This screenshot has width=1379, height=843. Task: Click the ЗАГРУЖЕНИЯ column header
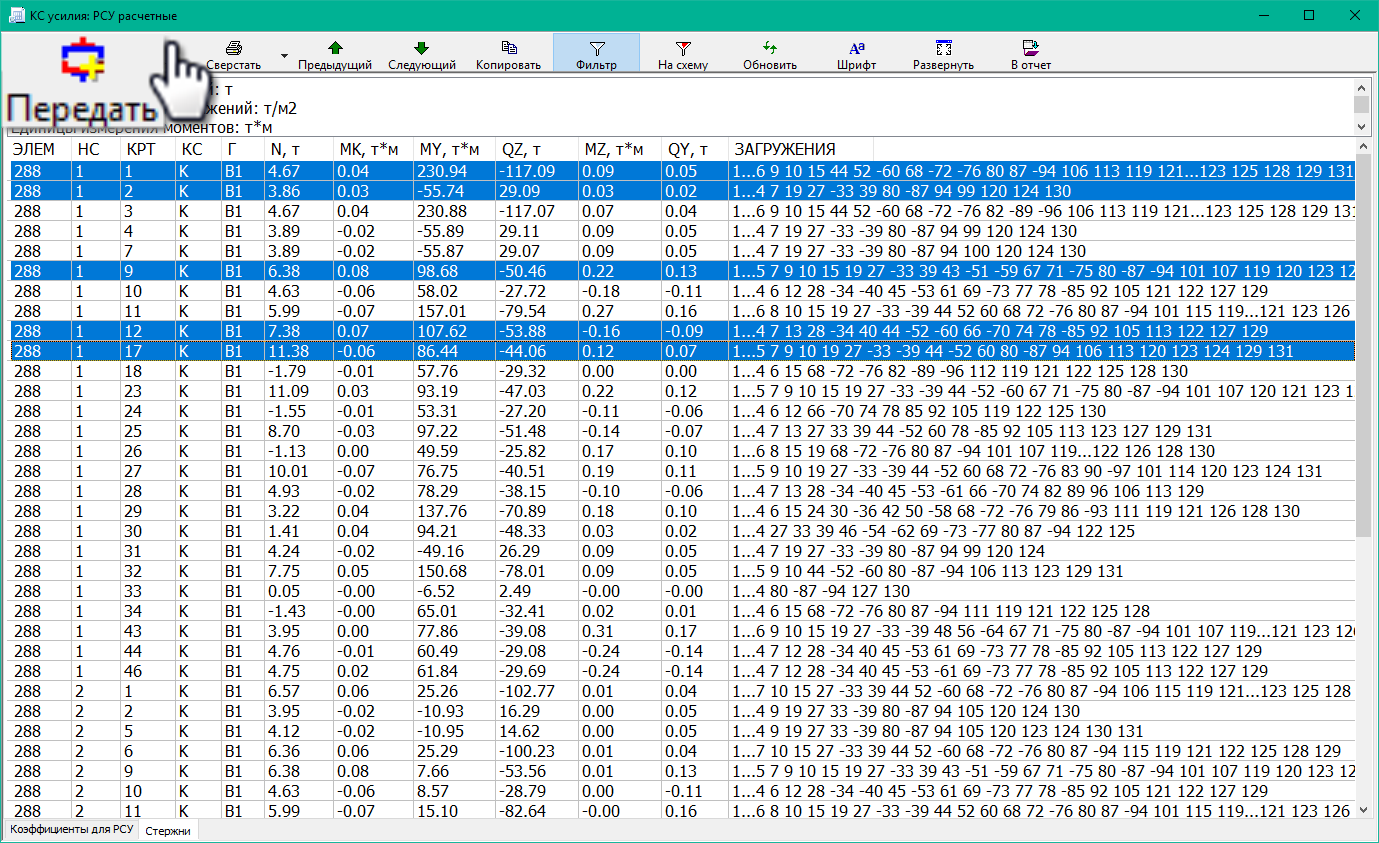tap(784, 150)
